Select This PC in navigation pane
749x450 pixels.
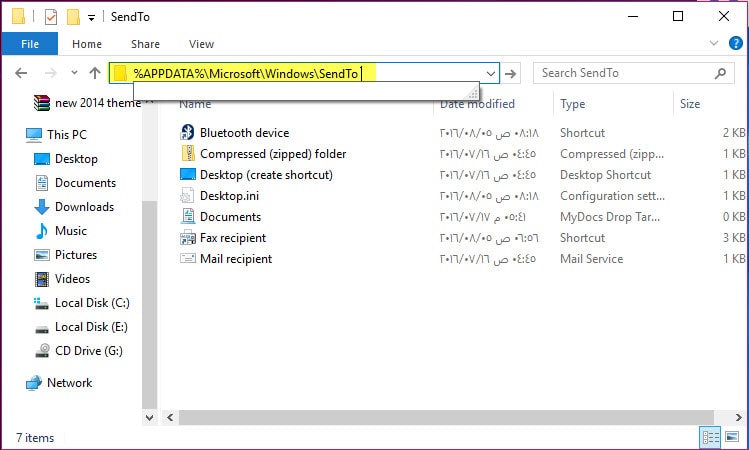(56, 135)
